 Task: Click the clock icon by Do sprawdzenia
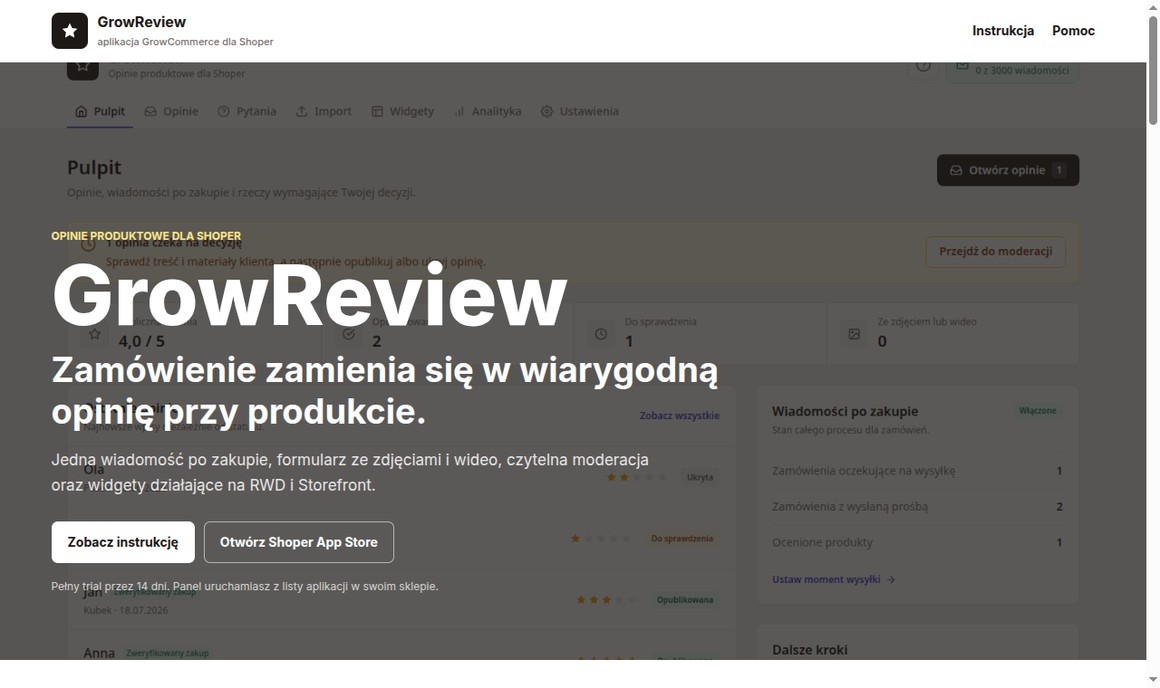601,334
